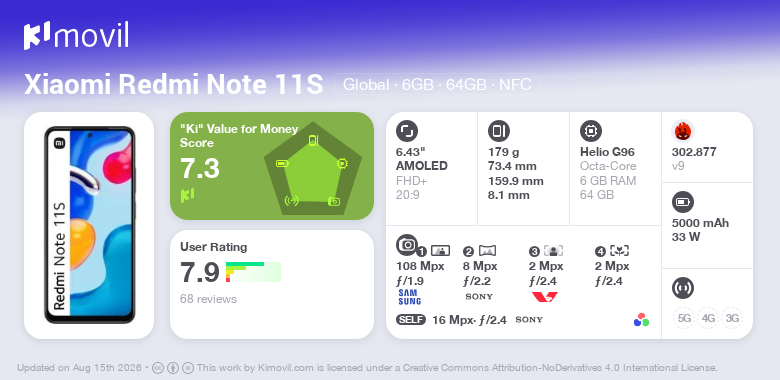Click the Creative Commons license icon

[x=158, y=368]
